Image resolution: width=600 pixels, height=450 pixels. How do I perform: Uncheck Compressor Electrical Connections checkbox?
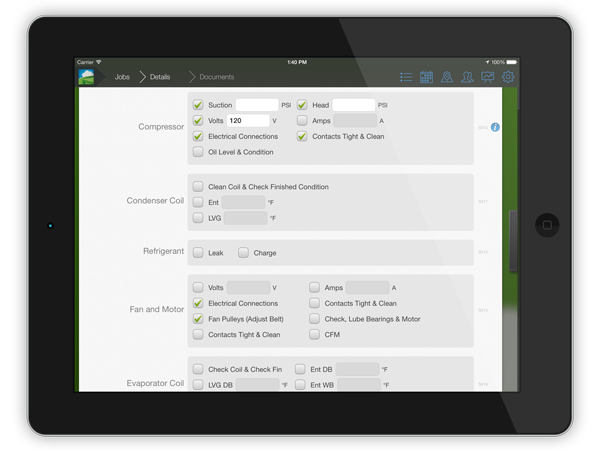[198, 136]
